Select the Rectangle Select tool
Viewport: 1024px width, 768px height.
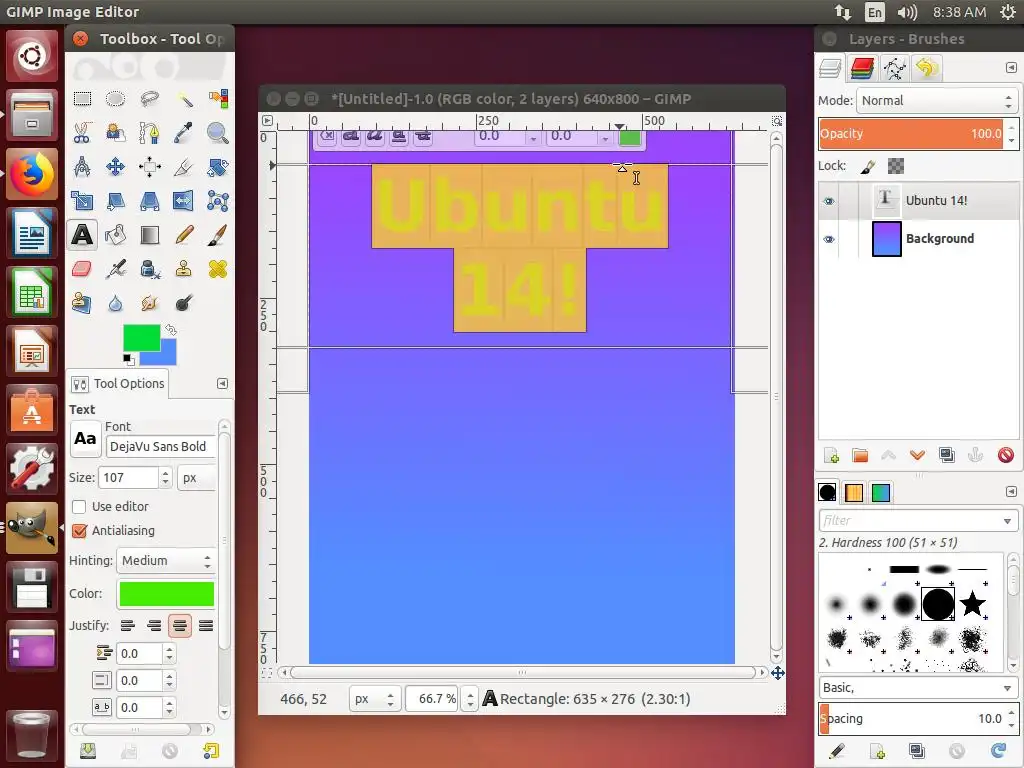[x=82, y=99]
